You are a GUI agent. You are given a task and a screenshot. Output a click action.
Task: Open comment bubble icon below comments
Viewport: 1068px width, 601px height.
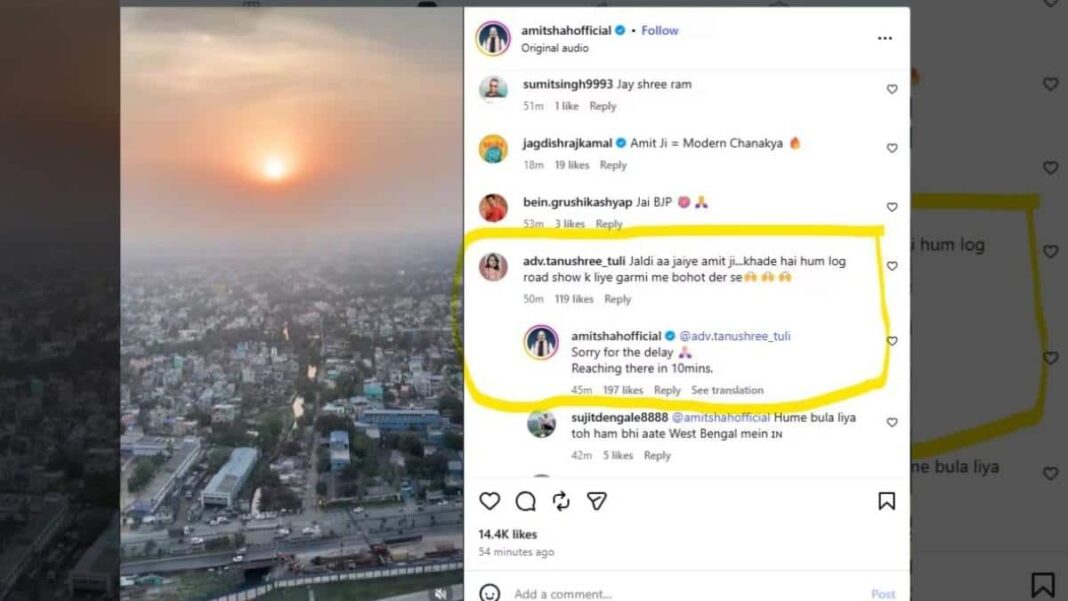525,501
